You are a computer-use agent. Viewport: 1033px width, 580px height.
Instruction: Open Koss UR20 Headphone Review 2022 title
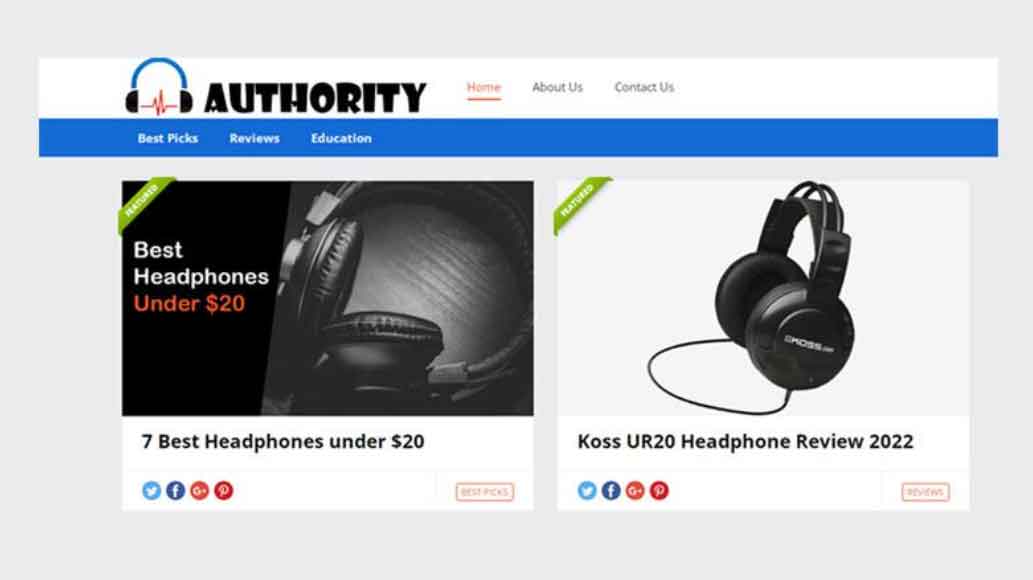click(745, 441)
